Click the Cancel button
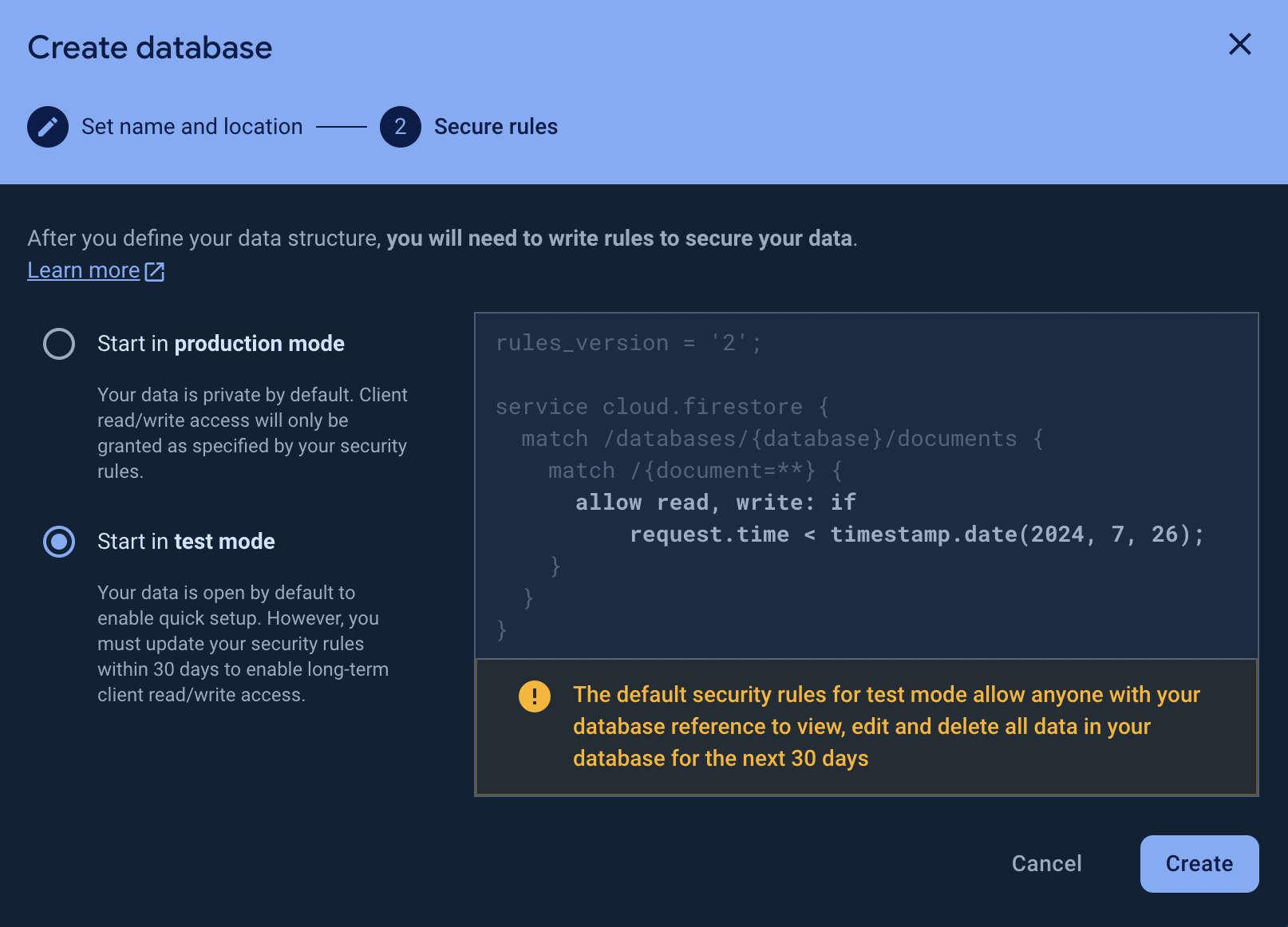Viewport: 1288px width, 927px height. [x=1047, y=863]
